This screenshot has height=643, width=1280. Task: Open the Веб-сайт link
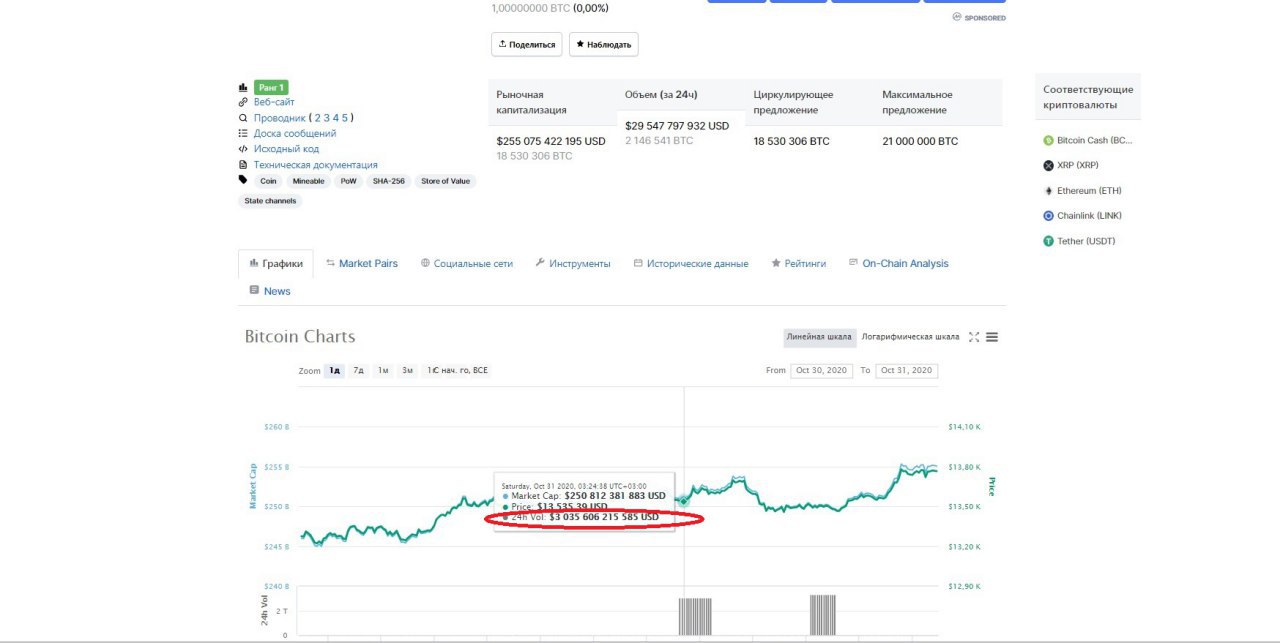274,102
